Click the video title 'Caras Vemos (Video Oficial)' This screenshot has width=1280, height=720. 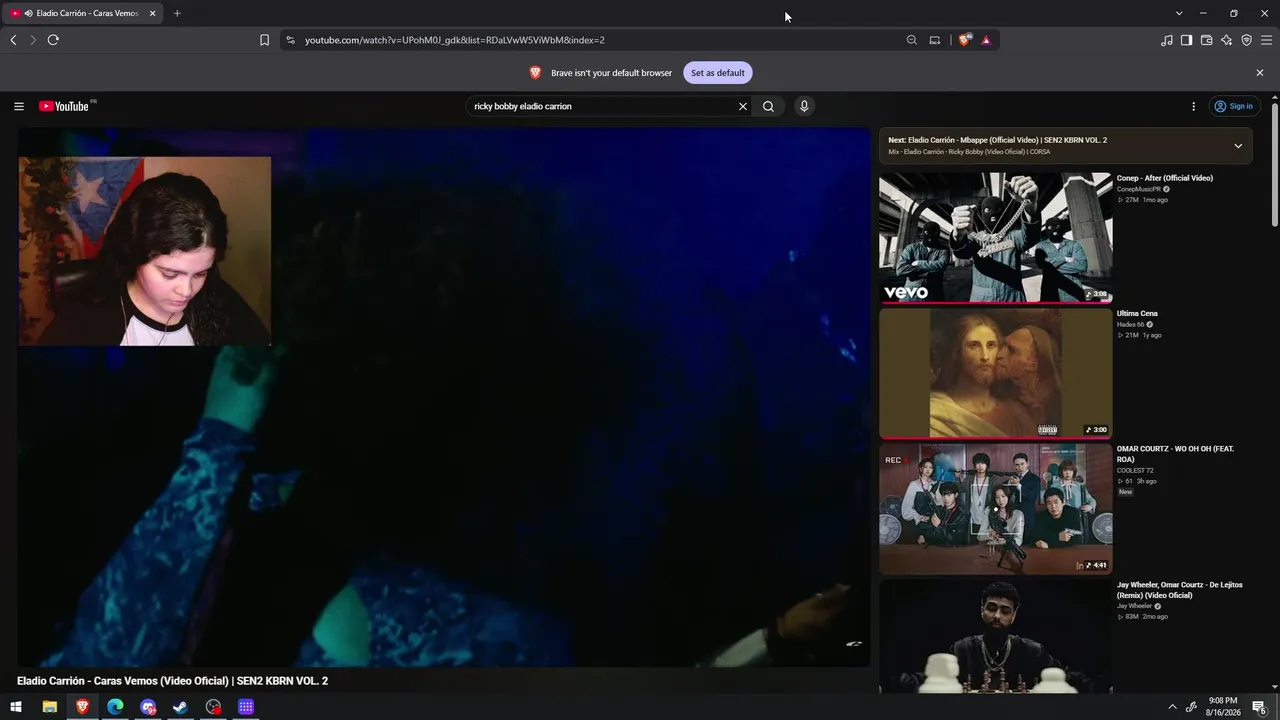[x=172, y=681]
